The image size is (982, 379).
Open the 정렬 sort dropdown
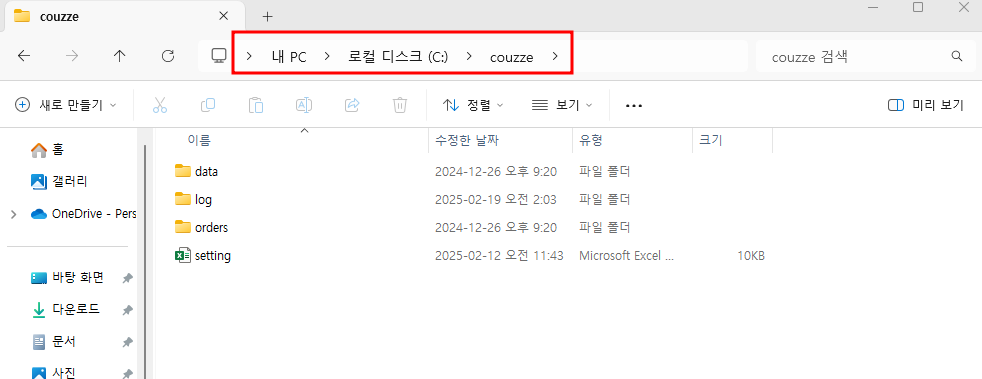(473, 105)
